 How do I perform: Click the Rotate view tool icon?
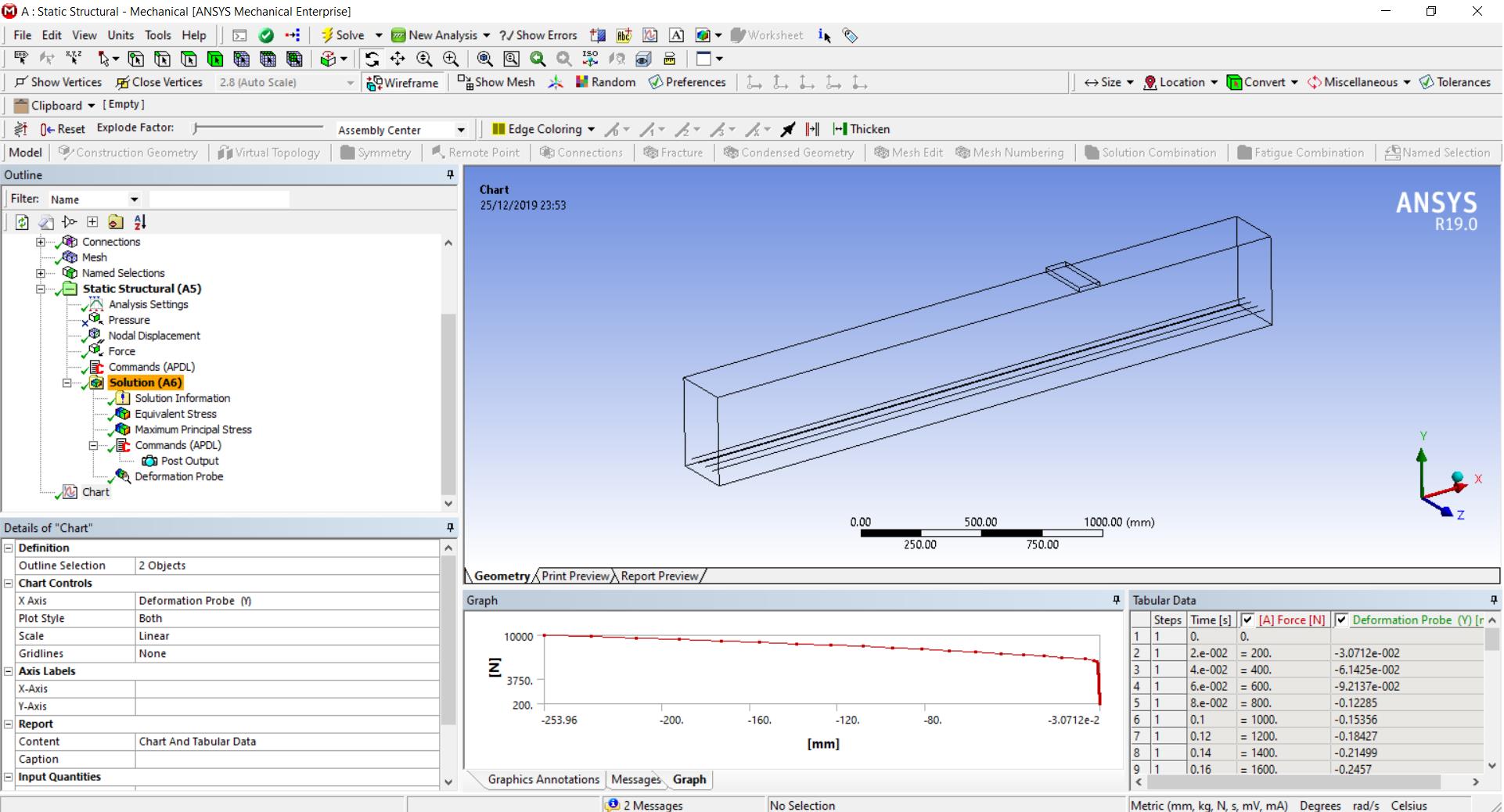(372, 59)
